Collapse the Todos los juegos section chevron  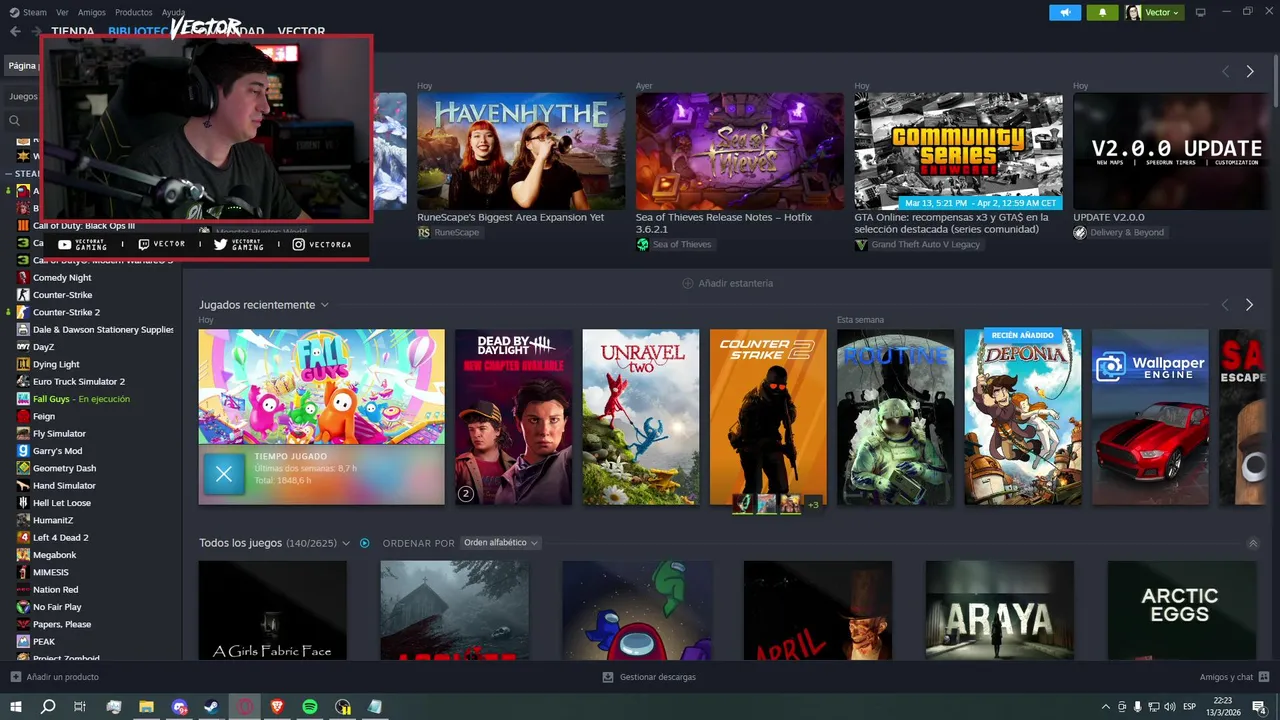(1253, 543)
